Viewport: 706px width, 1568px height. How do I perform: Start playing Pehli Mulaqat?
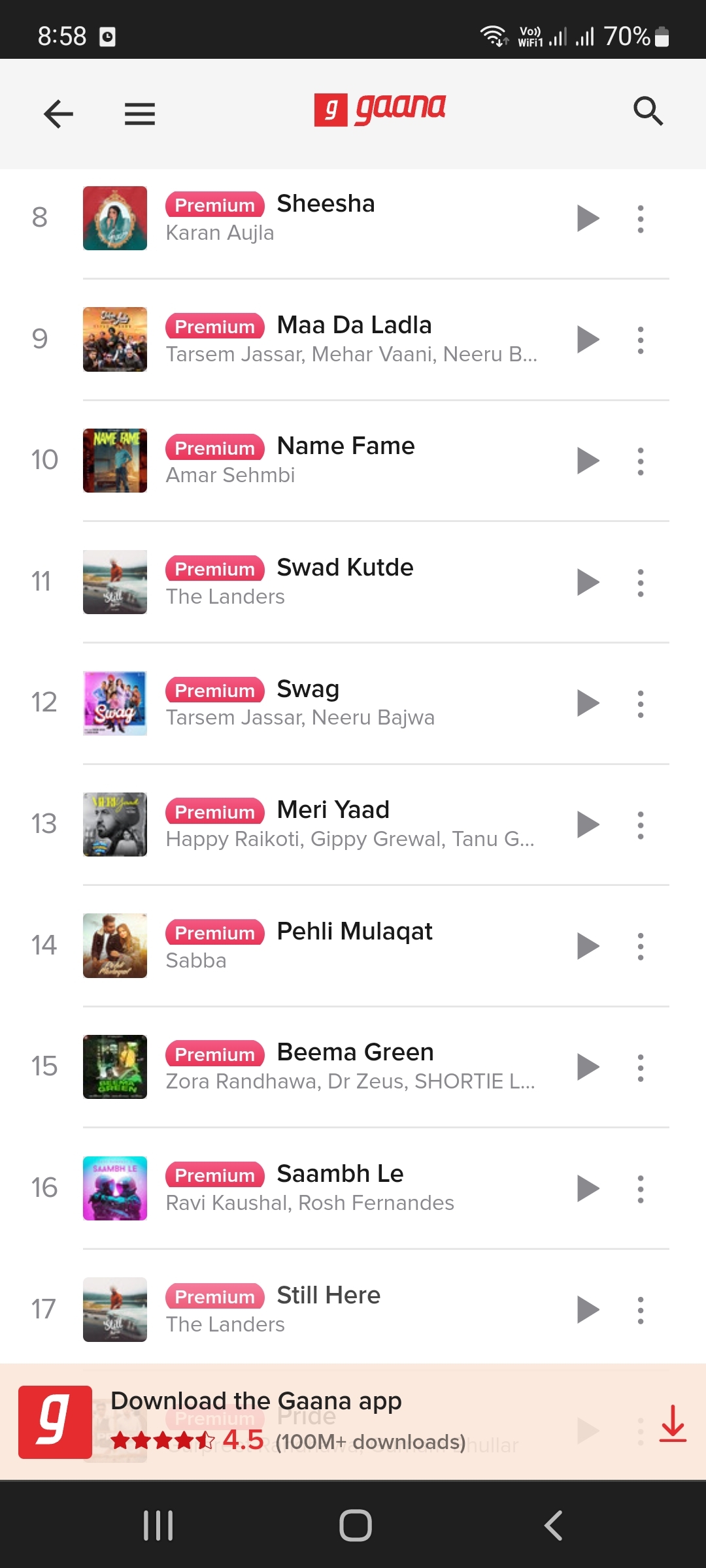[588, 946]
